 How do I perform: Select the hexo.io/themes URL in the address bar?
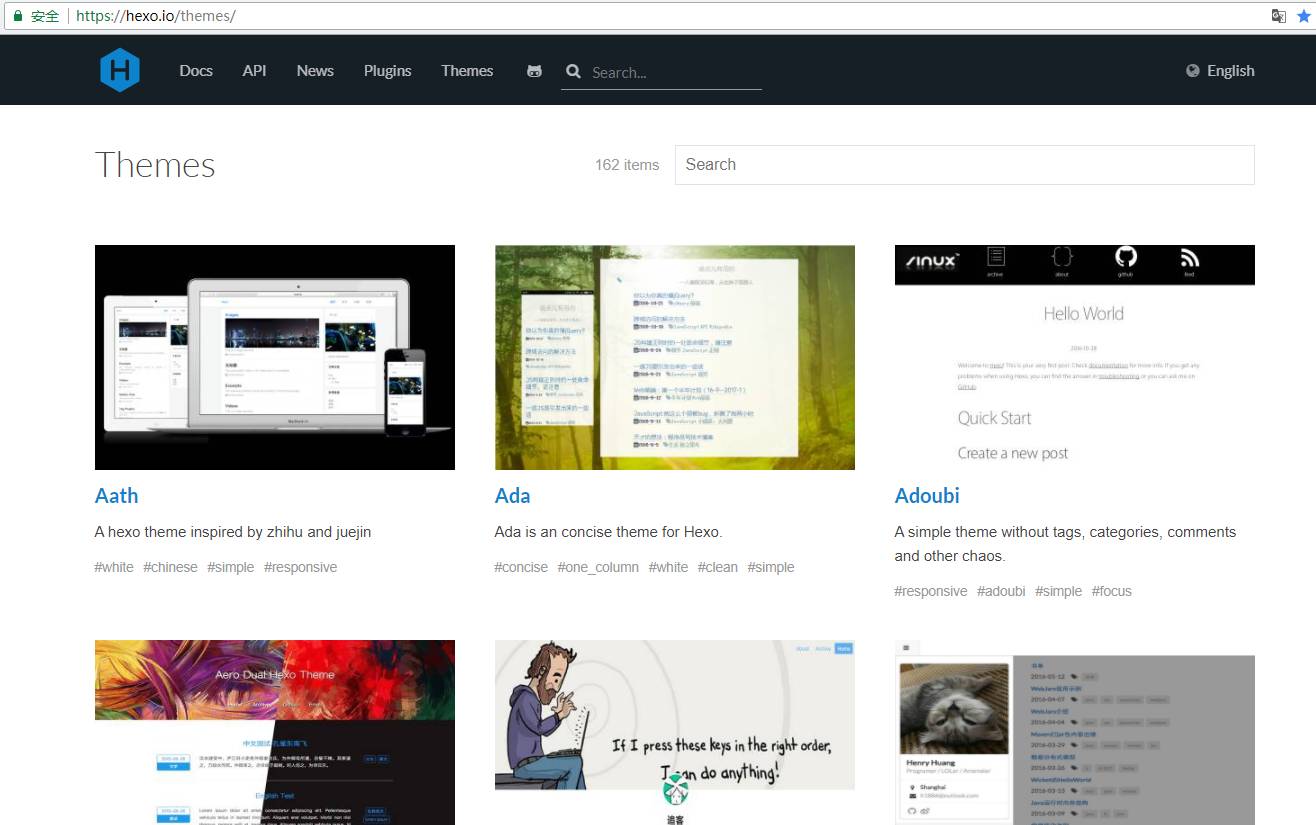click(x=156, y=16)
